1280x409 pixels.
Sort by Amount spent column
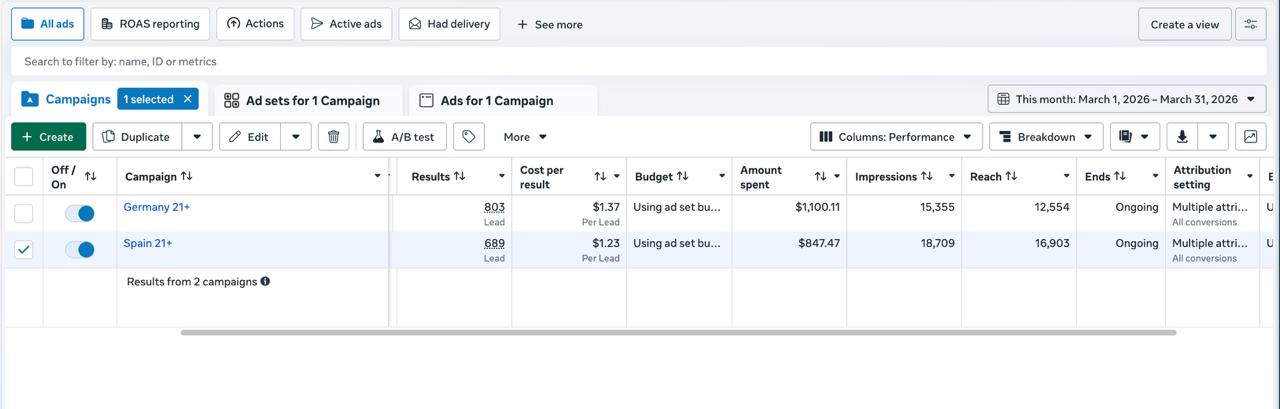pos(820,177)
